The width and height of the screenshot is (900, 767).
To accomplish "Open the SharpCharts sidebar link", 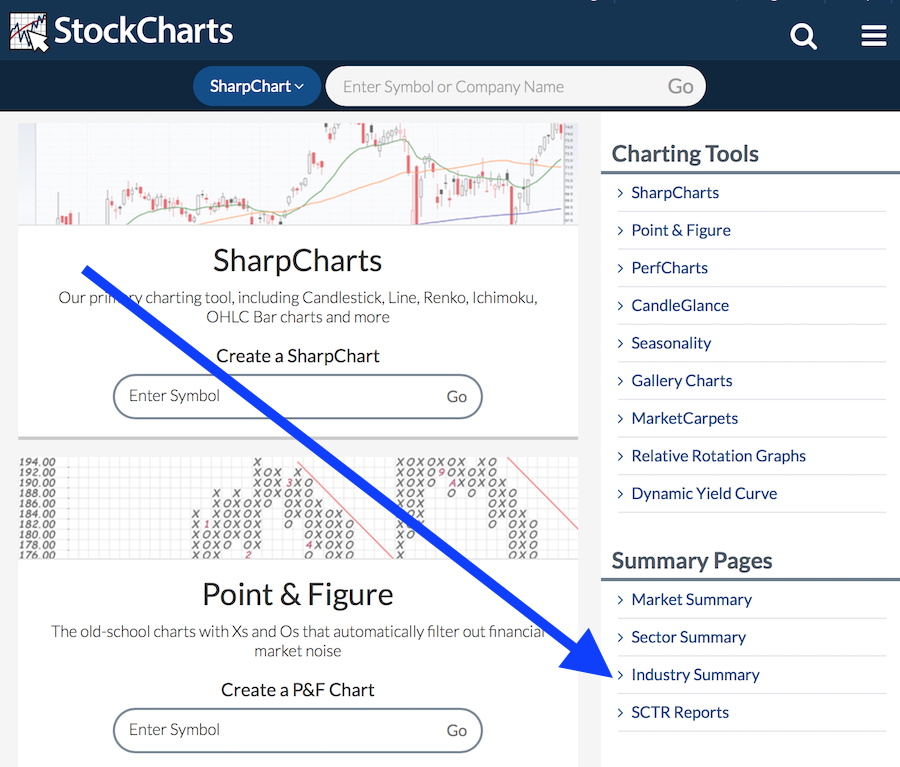I will (x=675, y=193).
